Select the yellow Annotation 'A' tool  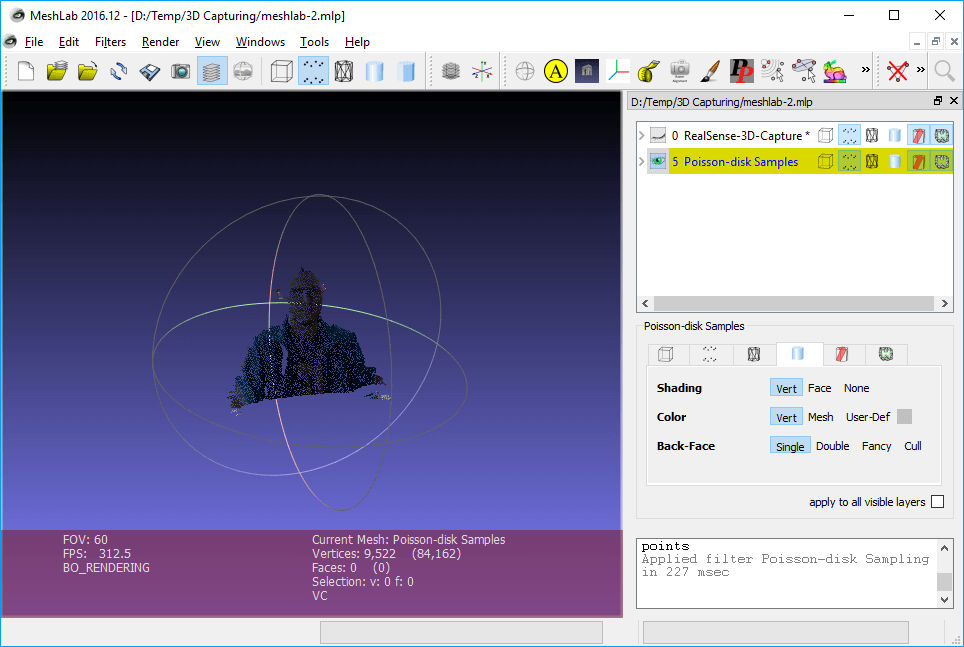coord(555,71)
